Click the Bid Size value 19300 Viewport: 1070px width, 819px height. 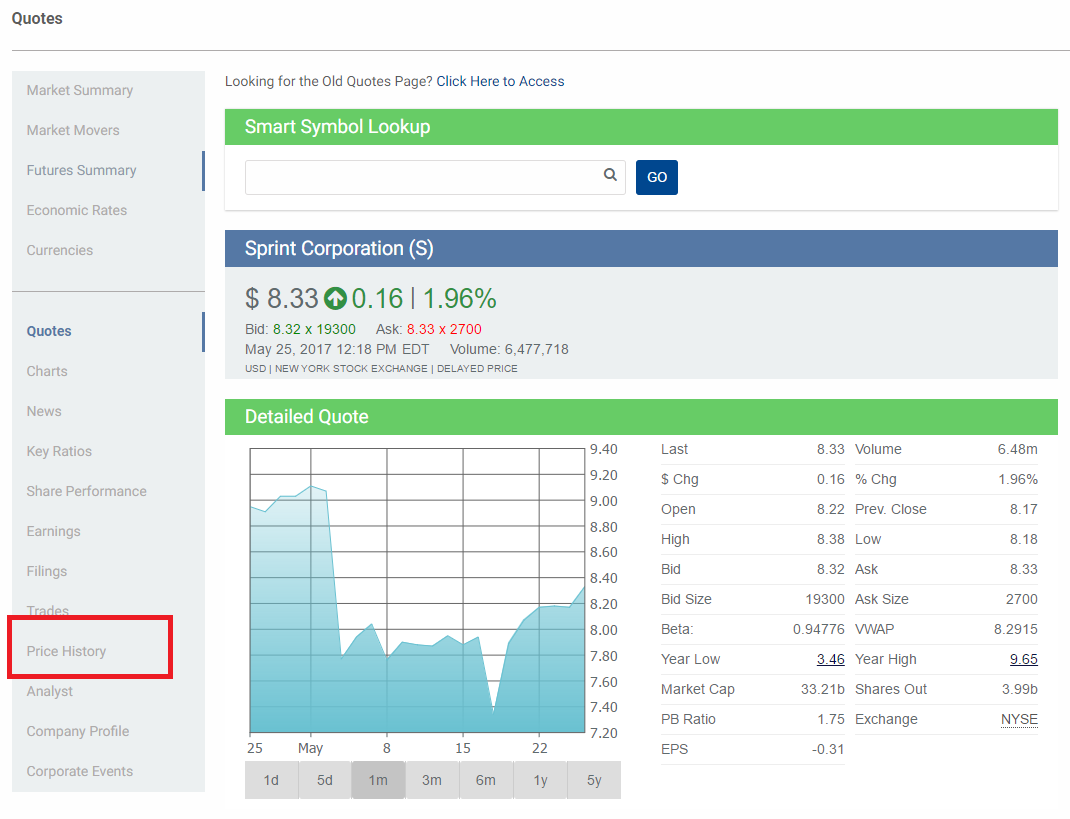pos(825,599)
